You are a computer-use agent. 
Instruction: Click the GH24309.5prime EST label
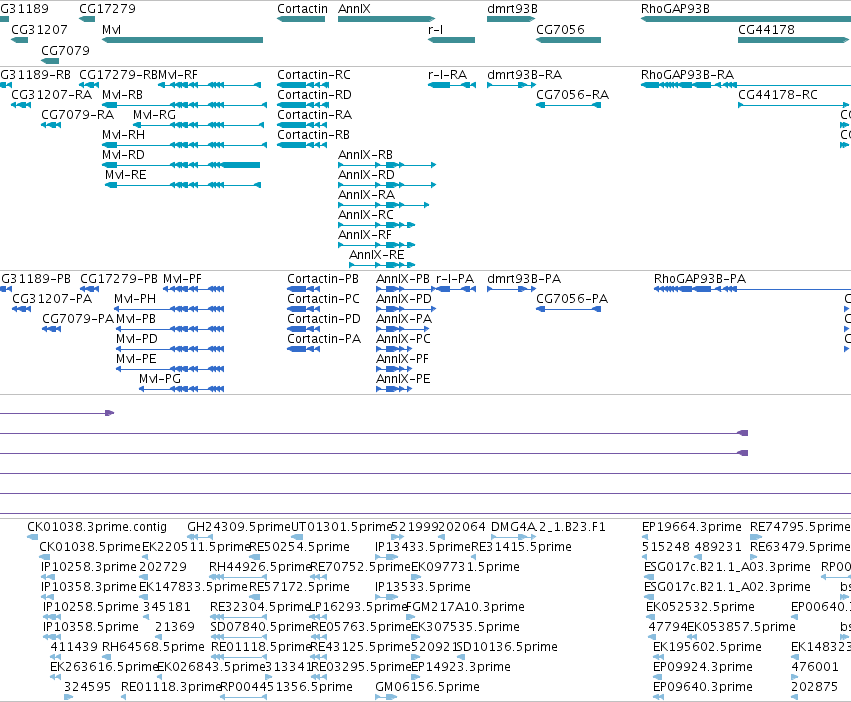click(x=239, y=527)
